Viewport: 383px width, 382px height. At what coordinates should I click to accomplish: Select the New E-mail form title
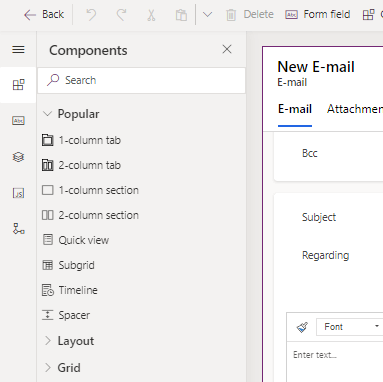[x=316, y=67]
